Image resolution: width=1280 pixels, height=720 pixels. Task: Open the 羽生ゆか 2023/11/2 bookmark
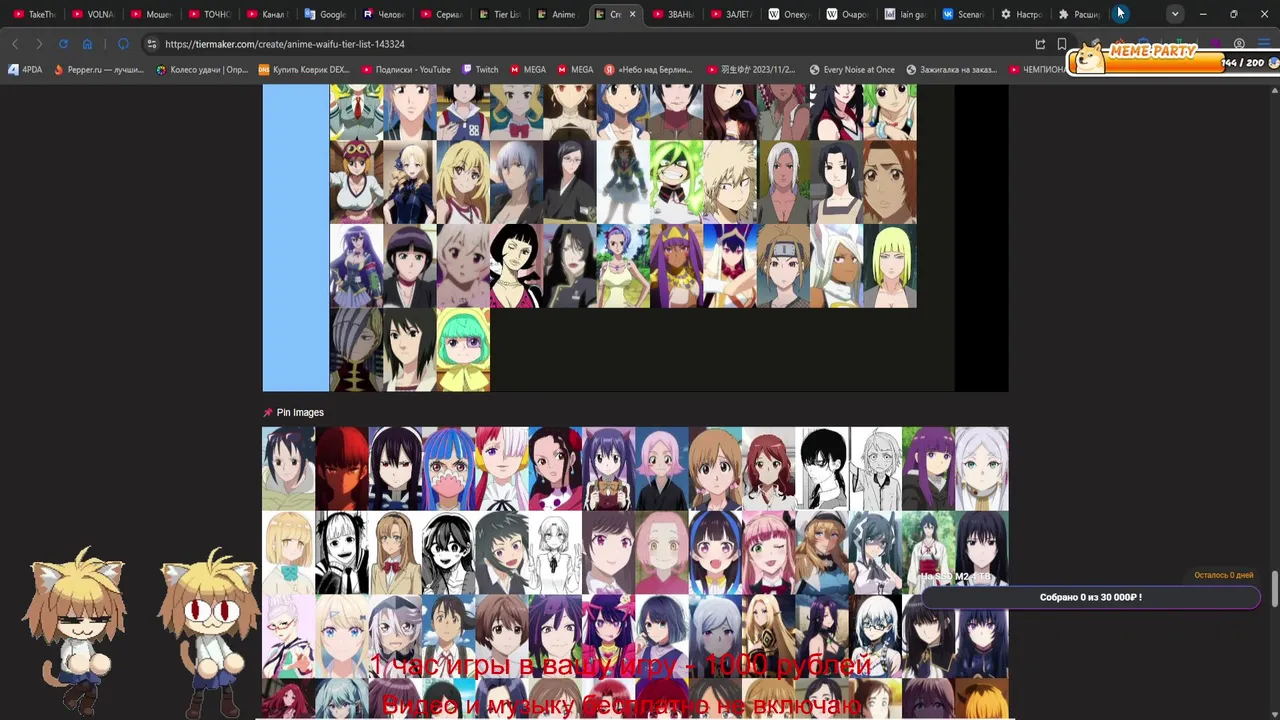point(751,70)
